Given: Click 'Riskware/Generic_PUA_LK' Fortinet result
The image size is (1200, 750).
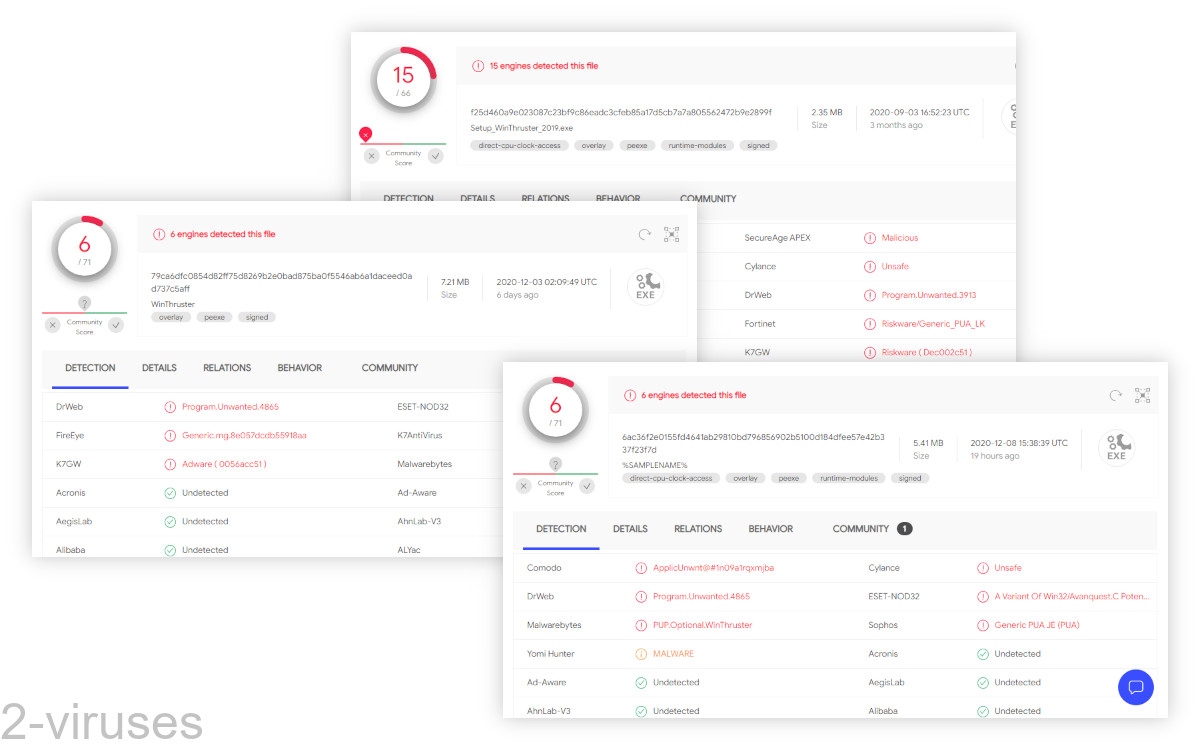Looking at the screenshot, I should pos(933,324).
